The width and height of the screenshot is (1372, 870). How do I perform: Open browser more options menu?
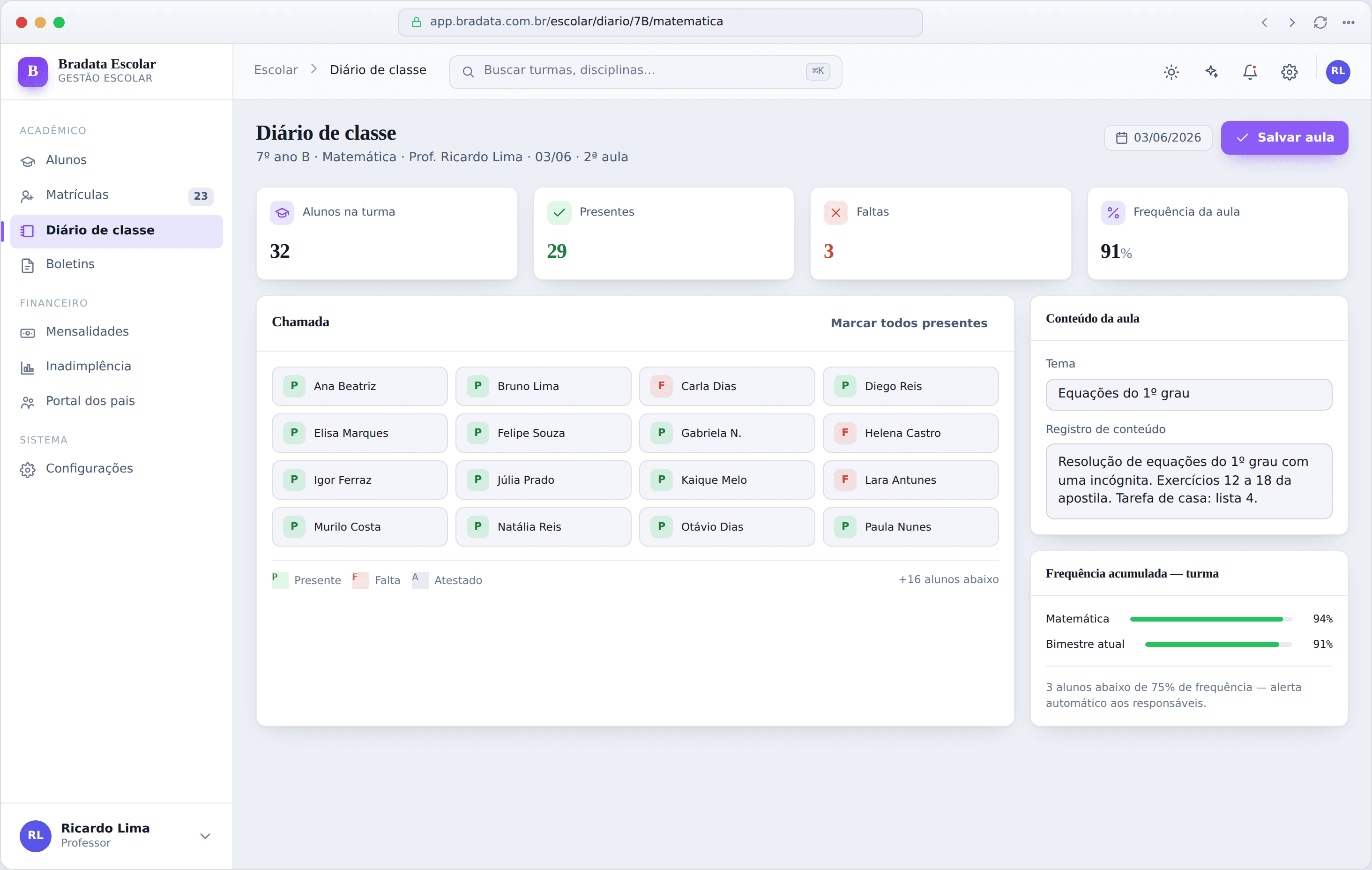point(1348,22)
